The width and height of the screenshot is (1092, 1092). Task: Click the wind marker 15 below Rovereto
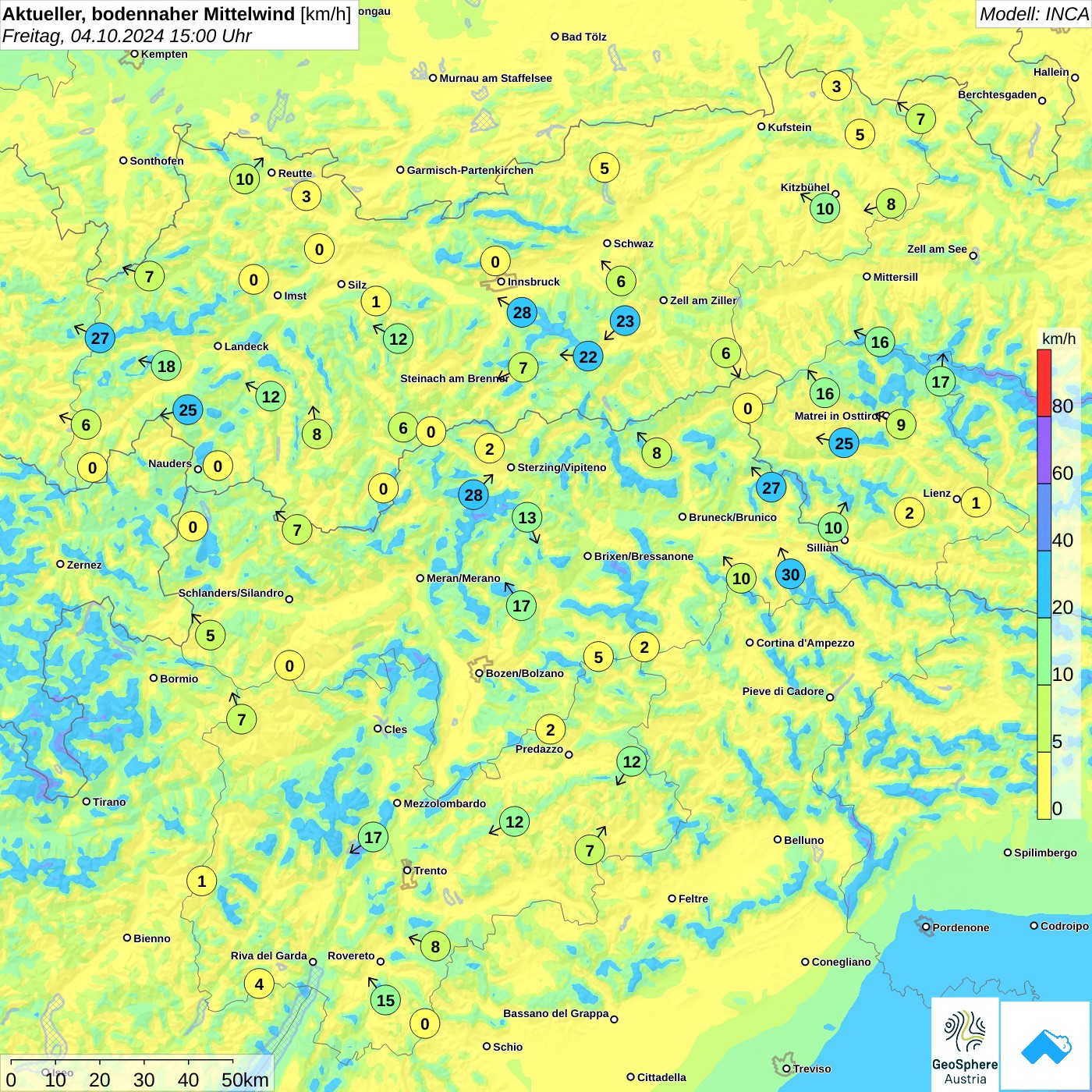(385, 1000)
